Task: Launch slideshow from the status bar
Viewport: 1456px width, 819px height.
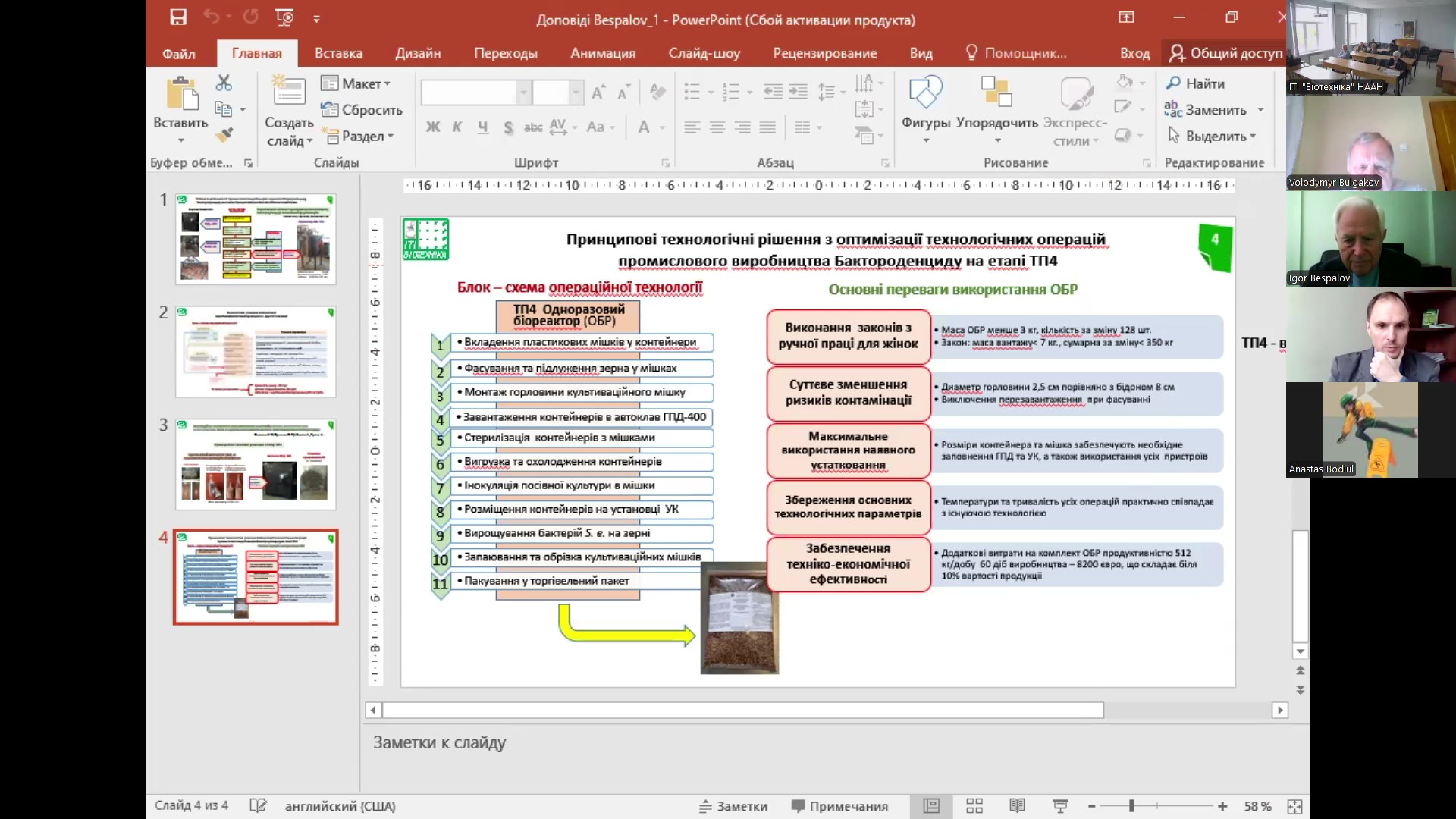Action: tap(1060, 806)
